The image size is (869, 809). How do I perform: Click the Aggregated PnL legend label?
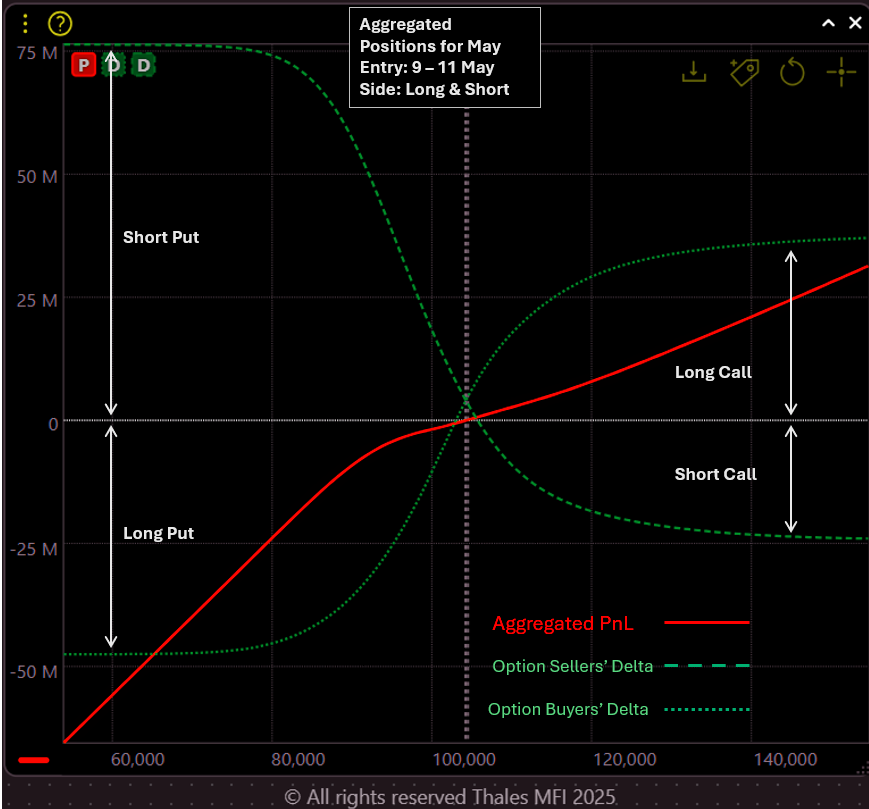point(563,623)
